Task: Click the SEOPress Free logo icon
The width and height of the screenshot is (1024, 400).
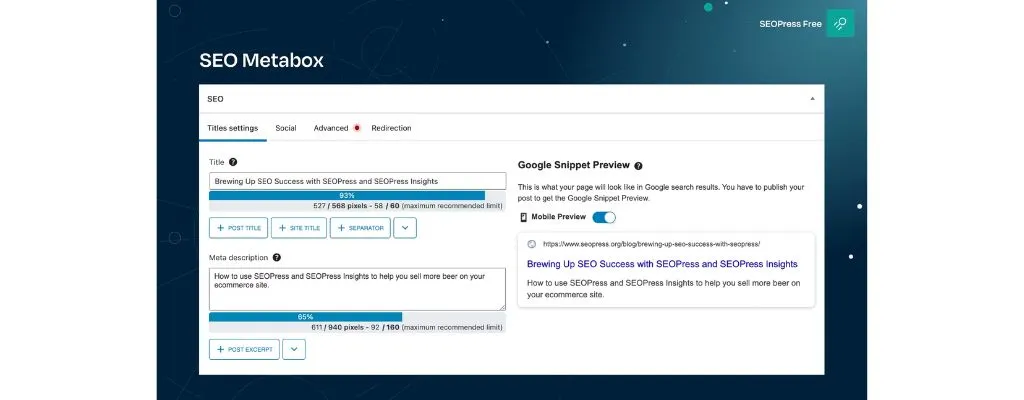Action: (840, 24)
